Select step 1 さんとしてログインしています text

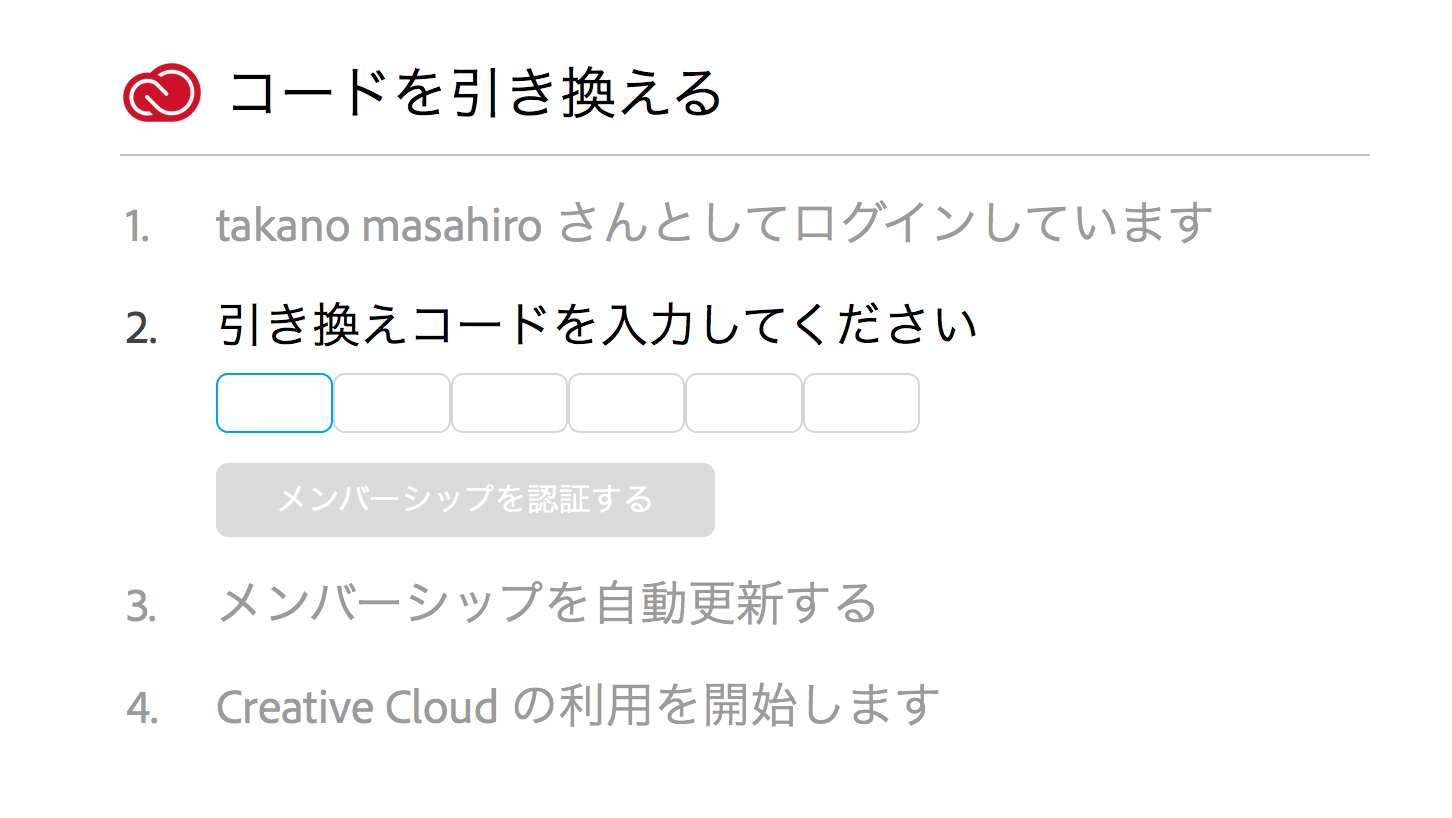click(885, 224)
